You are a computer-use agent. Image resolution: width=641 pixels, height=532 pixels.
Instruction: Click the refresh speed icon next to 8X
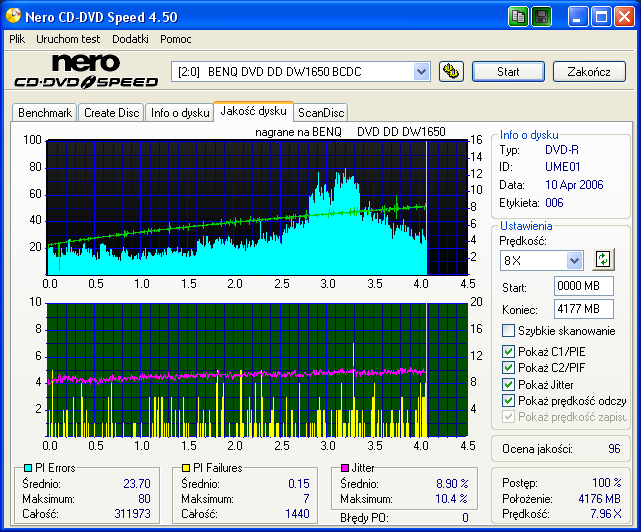point(603,260)
